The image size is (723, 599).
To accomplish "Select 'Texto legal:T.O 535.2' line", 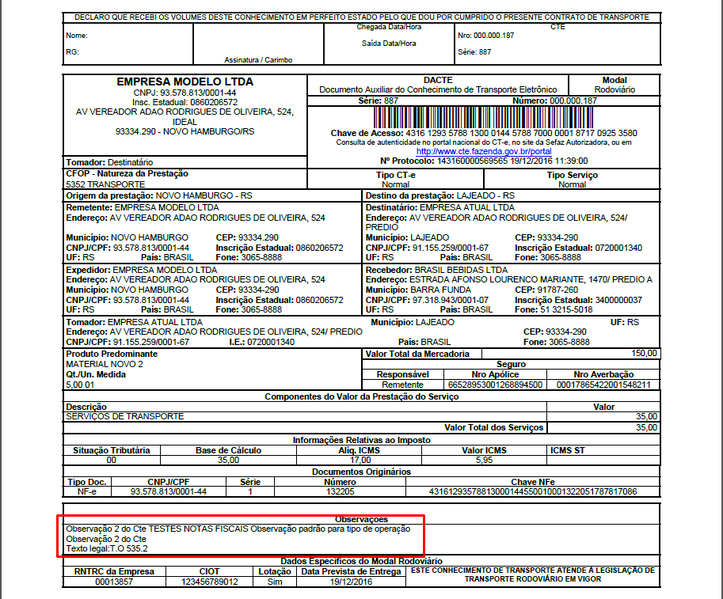I will (x=107, y=549).
